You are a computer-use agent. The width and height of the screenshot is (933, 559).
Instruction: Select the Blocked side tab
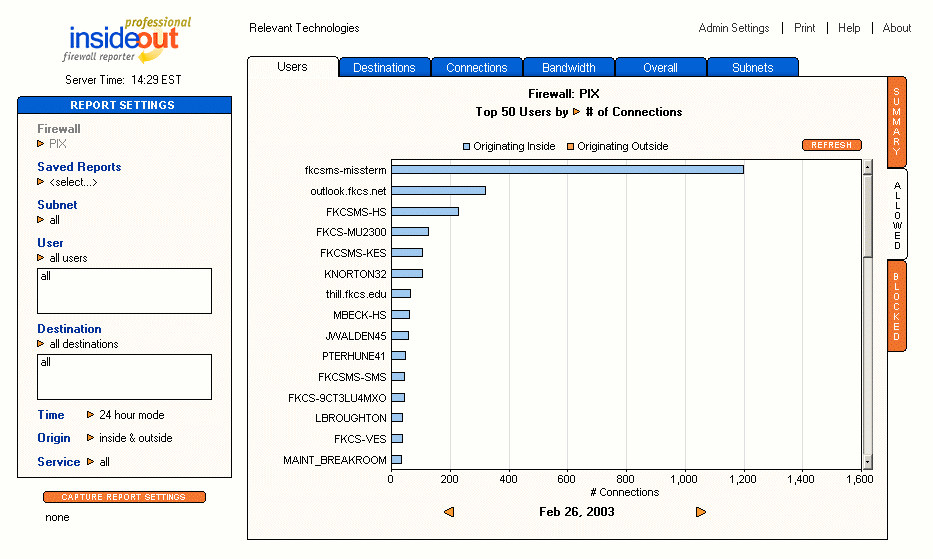(x=897, y=302)
